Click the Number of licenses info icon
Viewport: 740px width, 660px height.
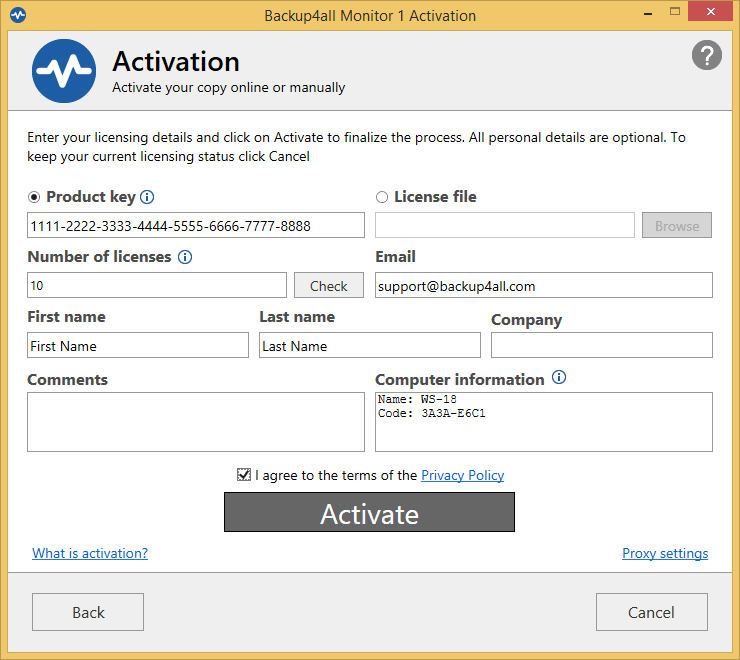point(185,257)
